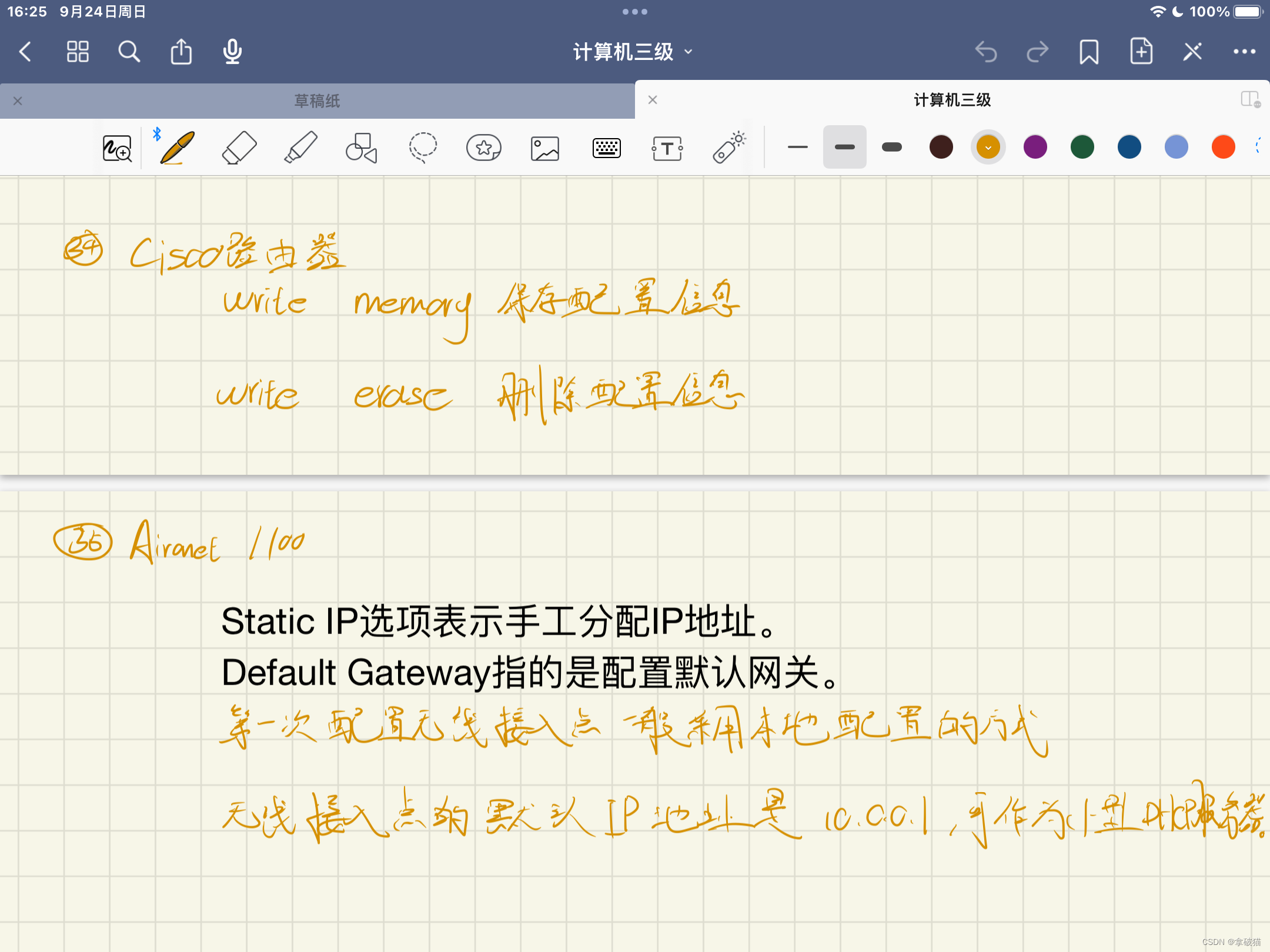Expand the 计算机三级 title dropdown
Image resolution: width=1270 pixels, height=952 pixels.
(633, 52)
